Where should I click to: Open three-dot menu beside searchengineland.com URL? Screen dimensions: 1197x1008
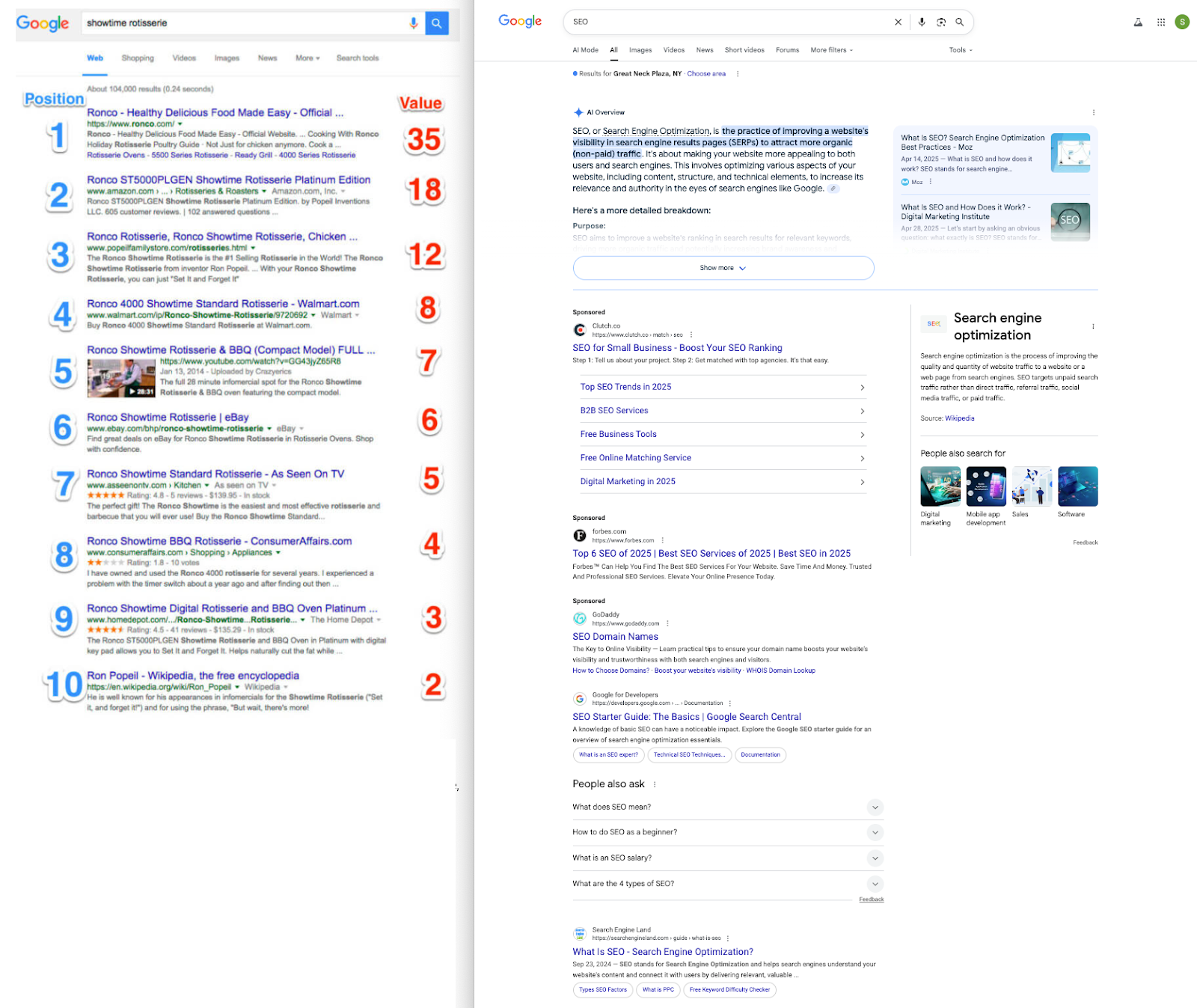728,938
